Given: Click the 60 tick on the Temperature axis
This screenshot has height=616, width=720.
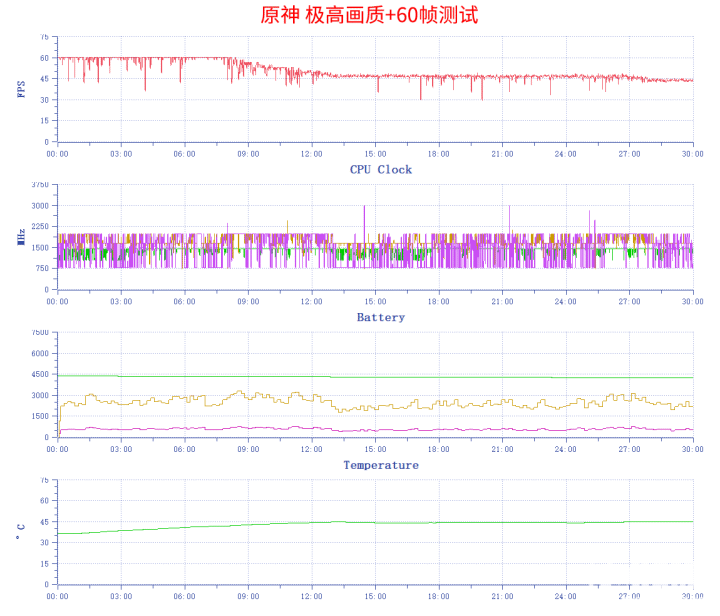Looking at the screenshot, I should tap(44, 501).
